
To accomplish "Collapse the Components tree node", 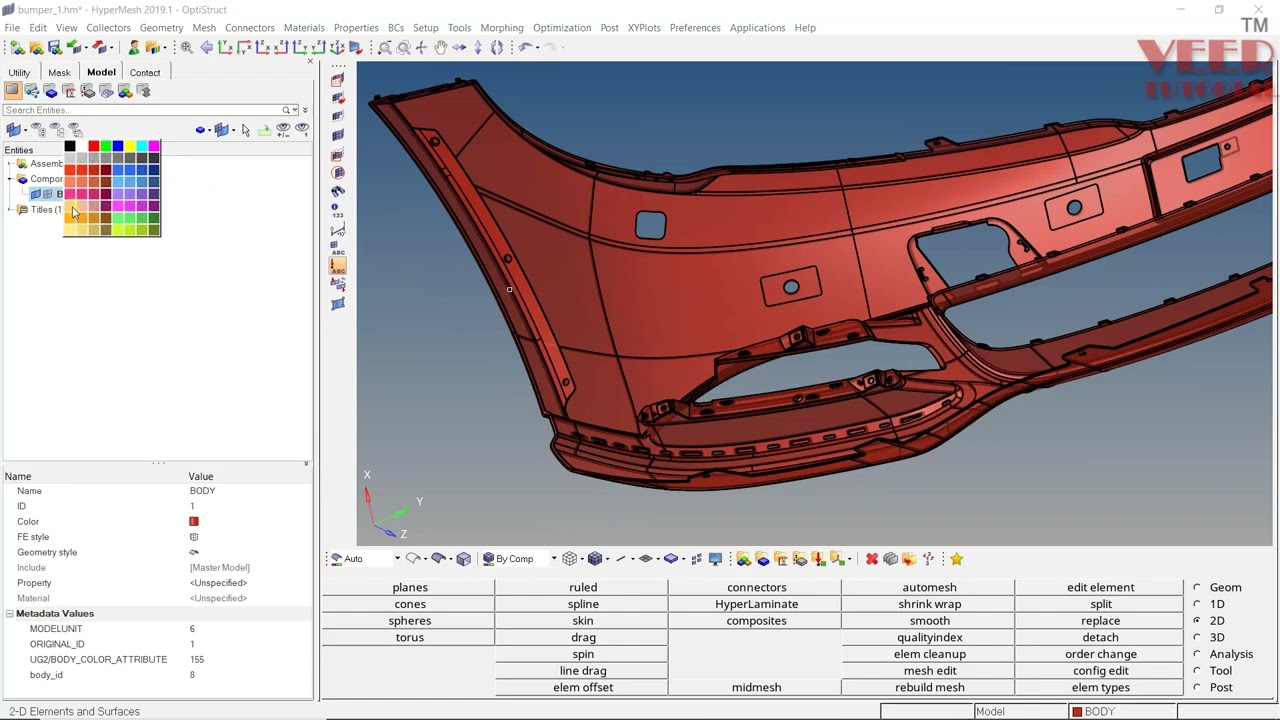I will tap(10, 179).
